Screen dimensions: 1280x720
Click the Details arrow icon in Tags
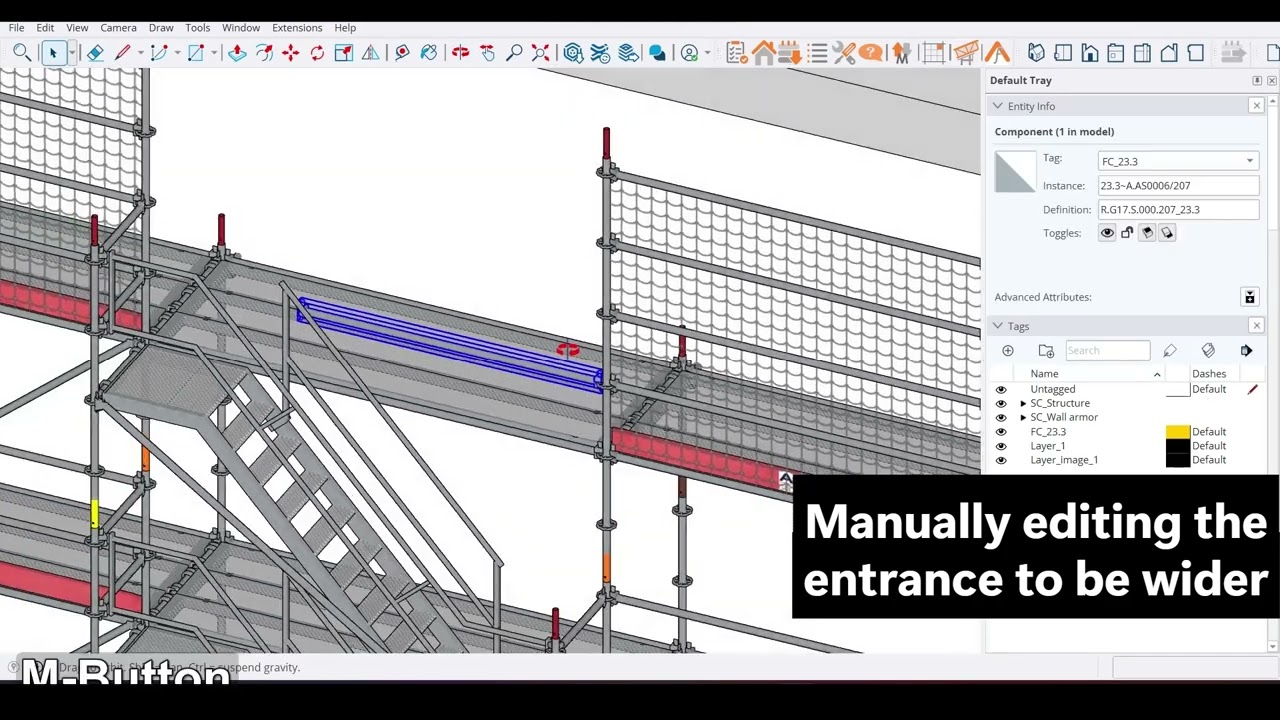point(1246,351)
